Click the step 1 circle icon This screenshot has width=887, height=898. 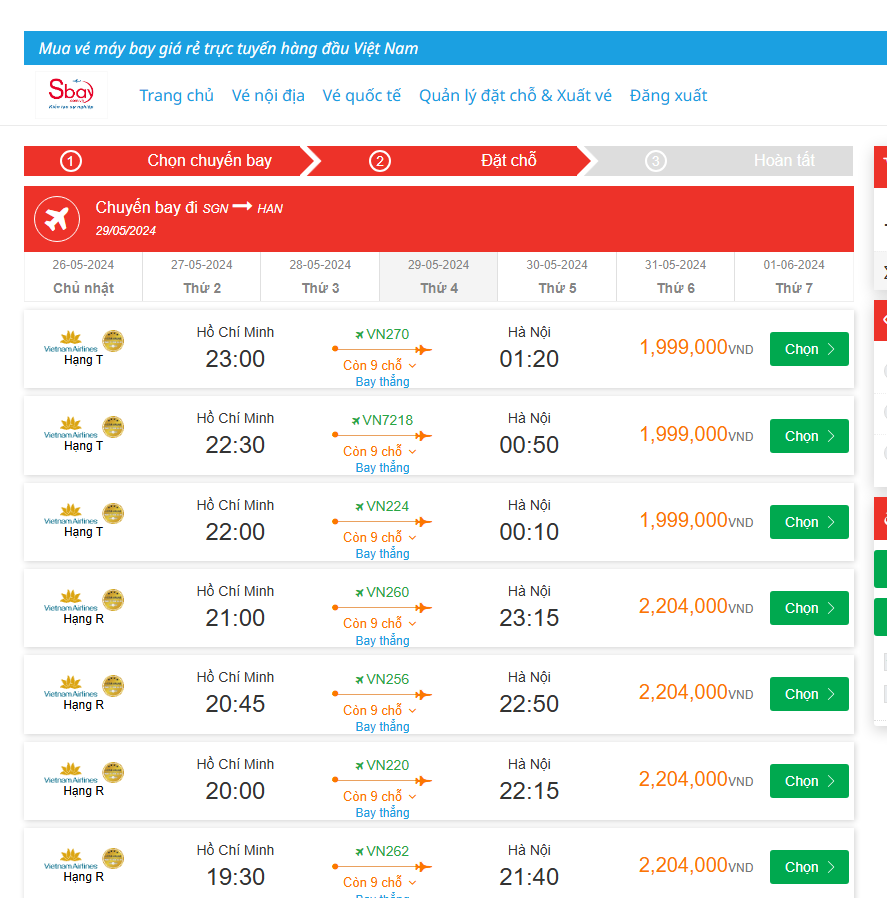pos(71,161)
